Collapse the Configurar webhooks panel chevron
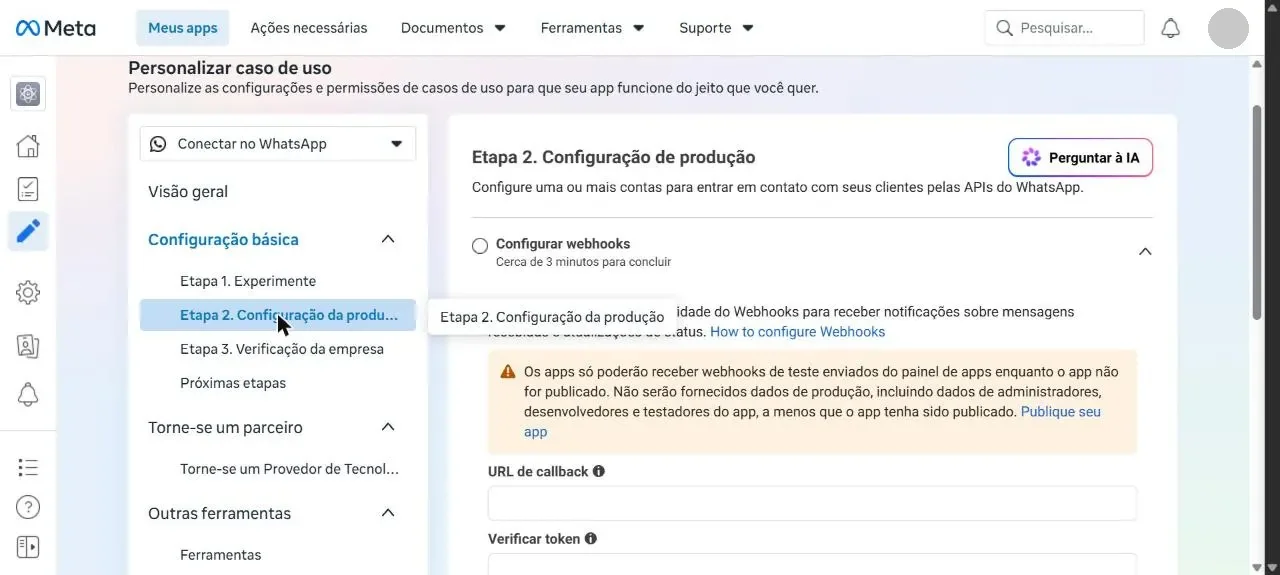1280x575 pixels. pos(1145,251)
